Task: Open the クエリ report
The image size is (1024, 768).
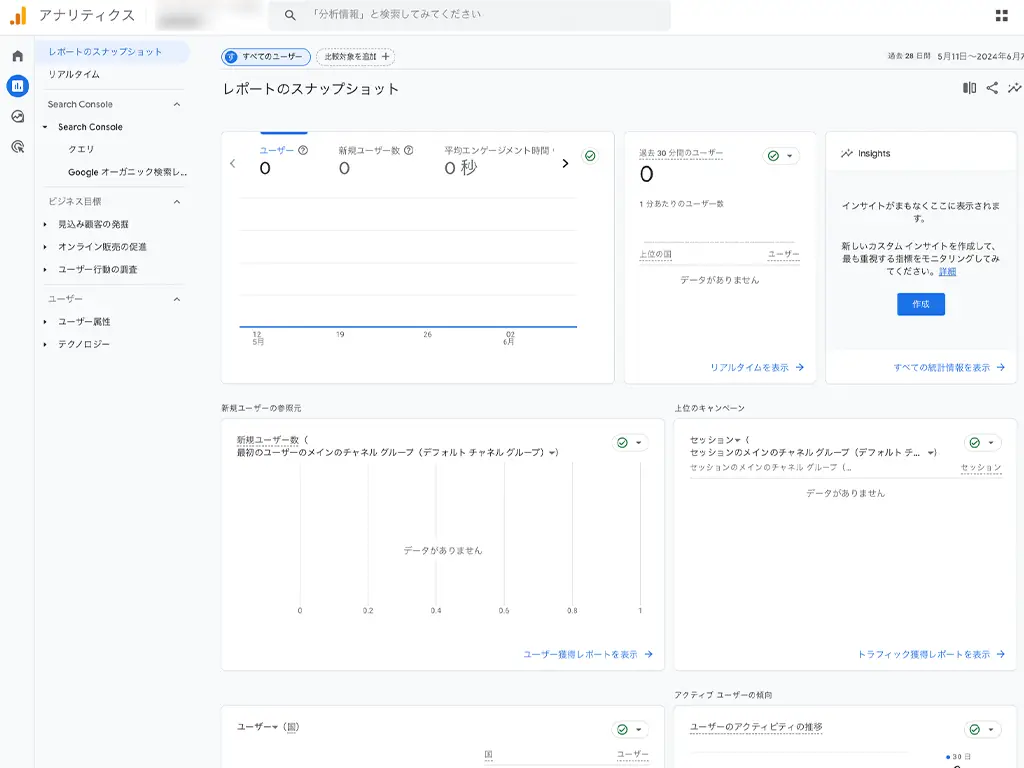Action: click(x=81, y=150)
